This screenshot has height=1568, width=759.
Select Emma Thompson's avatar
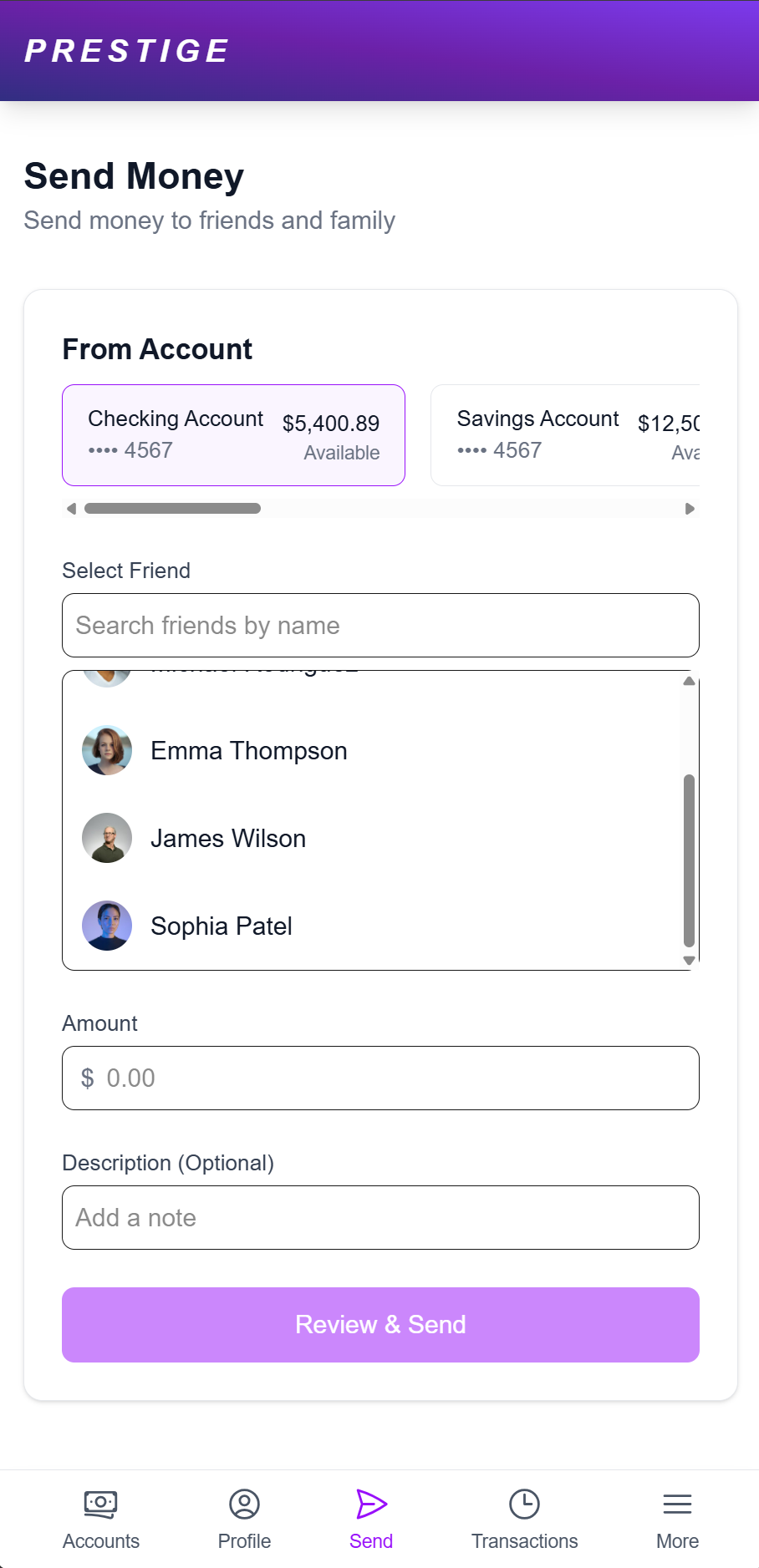(x=107, y=750)
